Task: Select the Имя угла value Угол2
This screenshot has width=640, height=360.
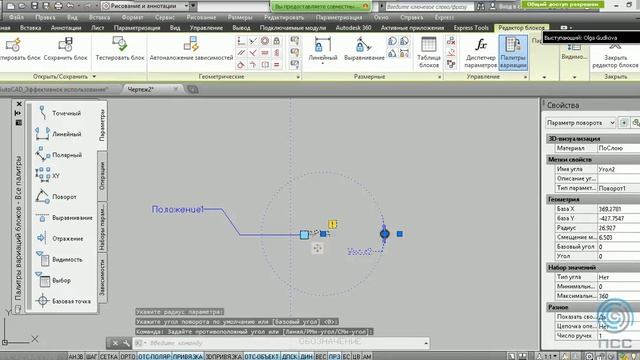Action: pyautogui.click(x=618, y=169)
